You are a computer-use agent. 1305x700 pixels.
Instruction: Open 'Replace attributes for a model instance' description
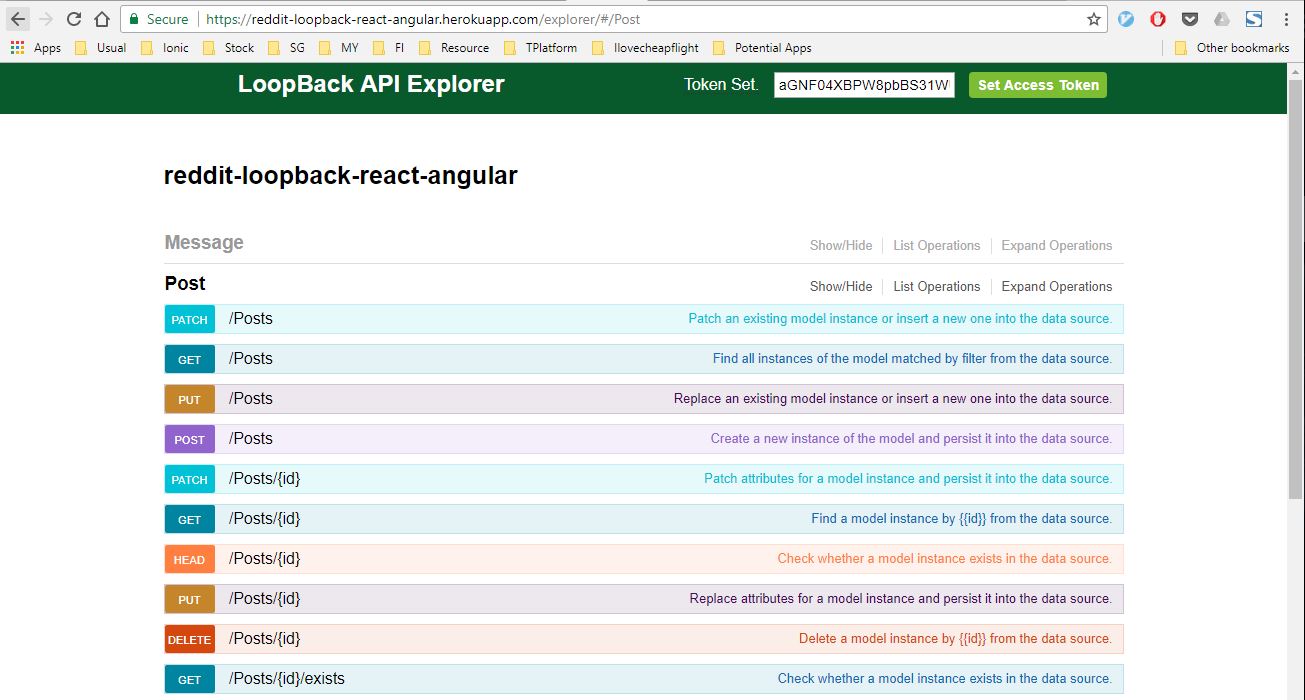tap(900, 599)
